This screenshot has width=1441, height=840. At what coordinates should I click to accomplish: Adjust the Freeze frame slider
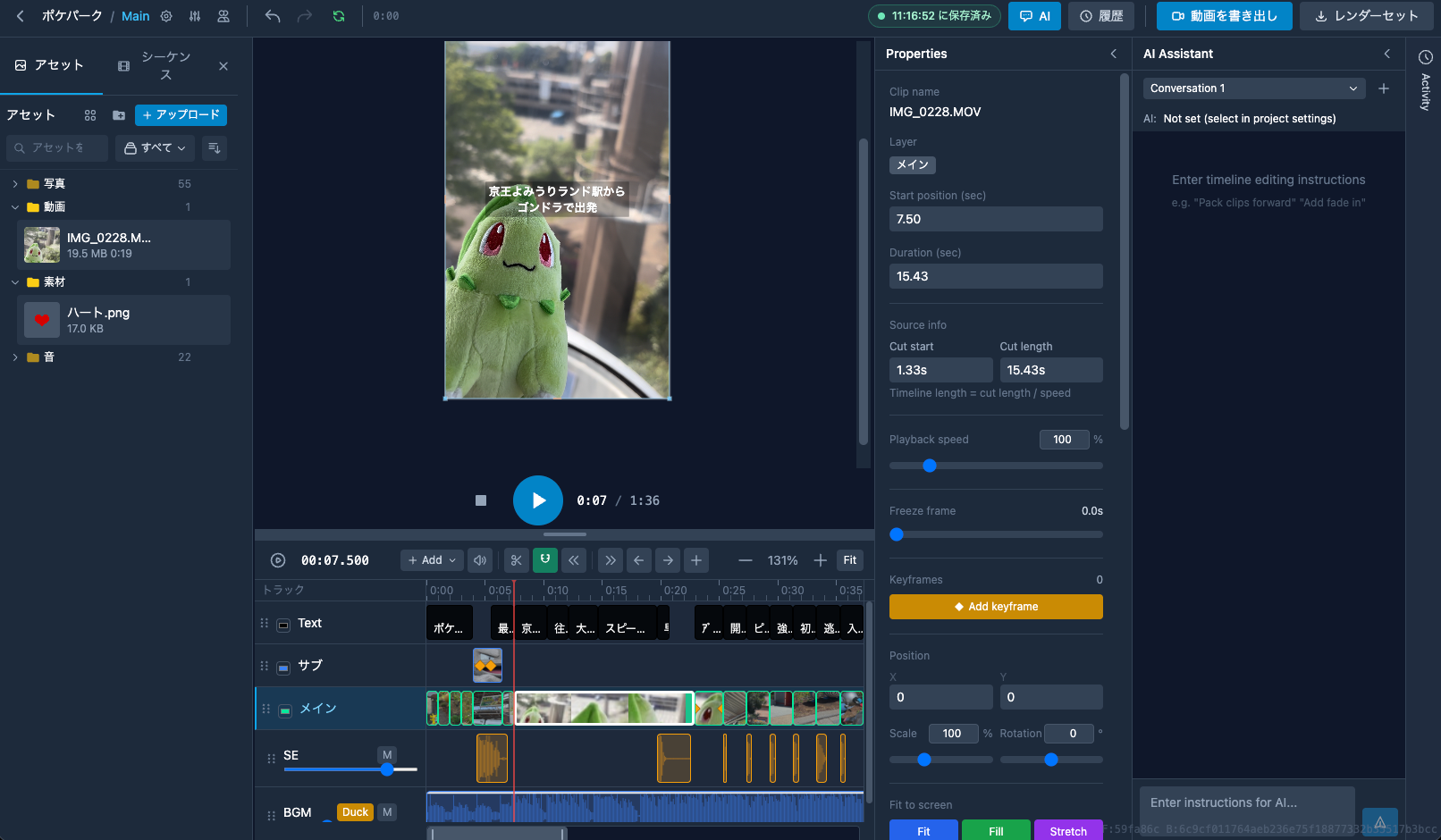click(996, 534)
